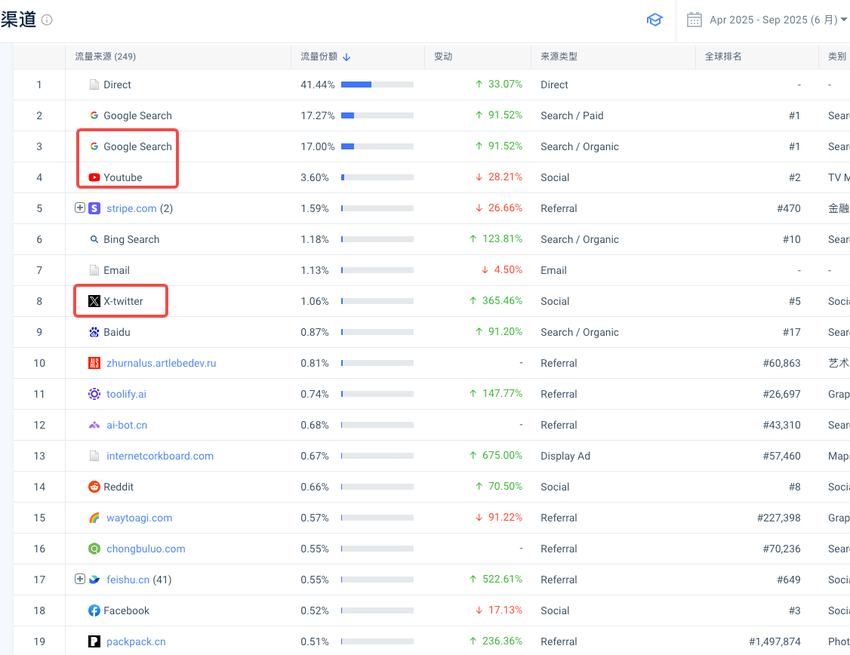Click the Google icon in the Search / Paid row

click(94, 115)
